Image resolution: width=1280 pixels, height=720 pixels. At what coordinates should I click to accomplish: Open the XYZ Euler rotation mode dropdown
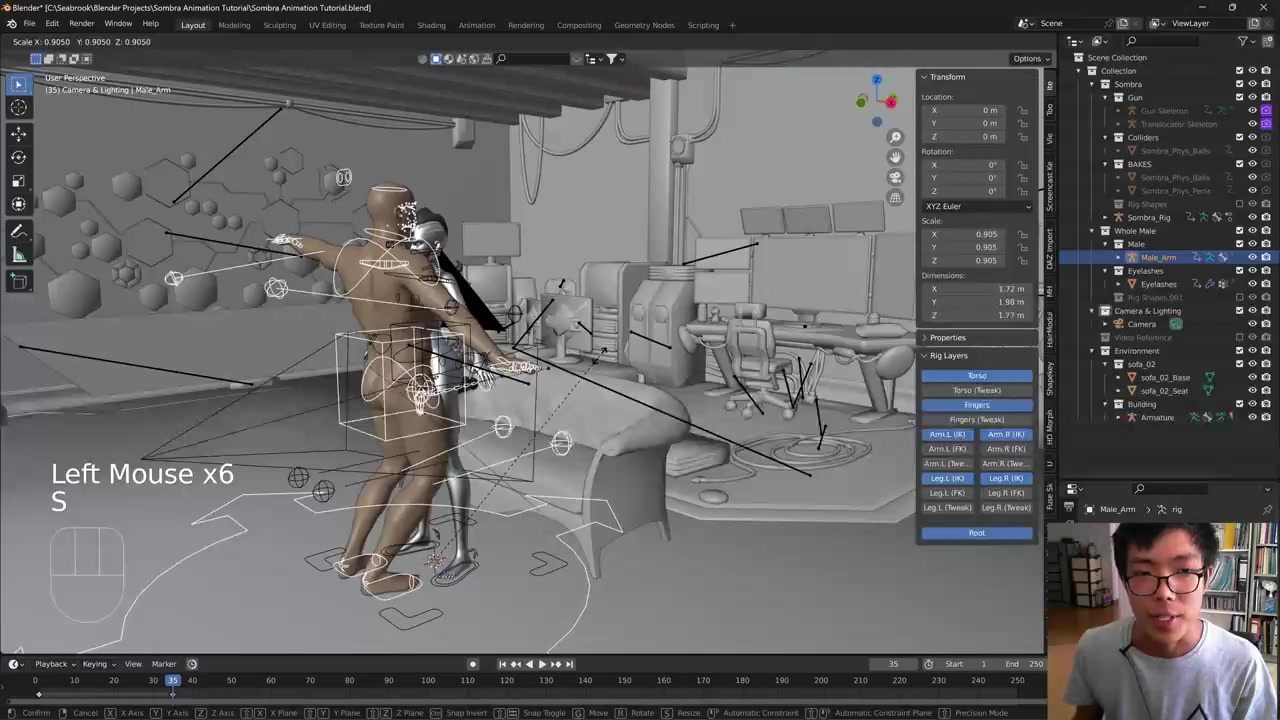coord(977,206)
